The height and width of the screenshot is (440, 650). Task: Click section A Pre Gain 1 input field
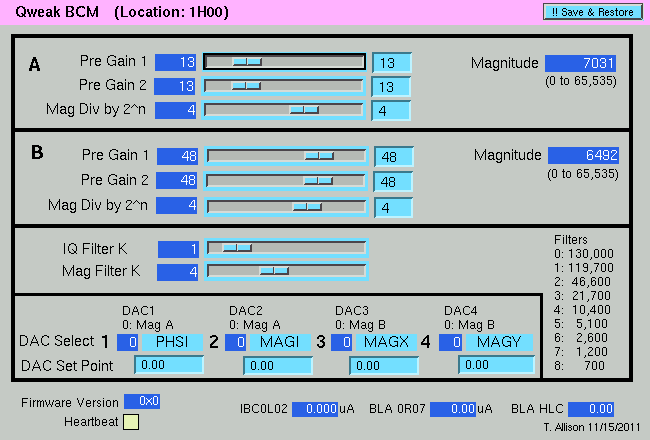pos(392,63)
